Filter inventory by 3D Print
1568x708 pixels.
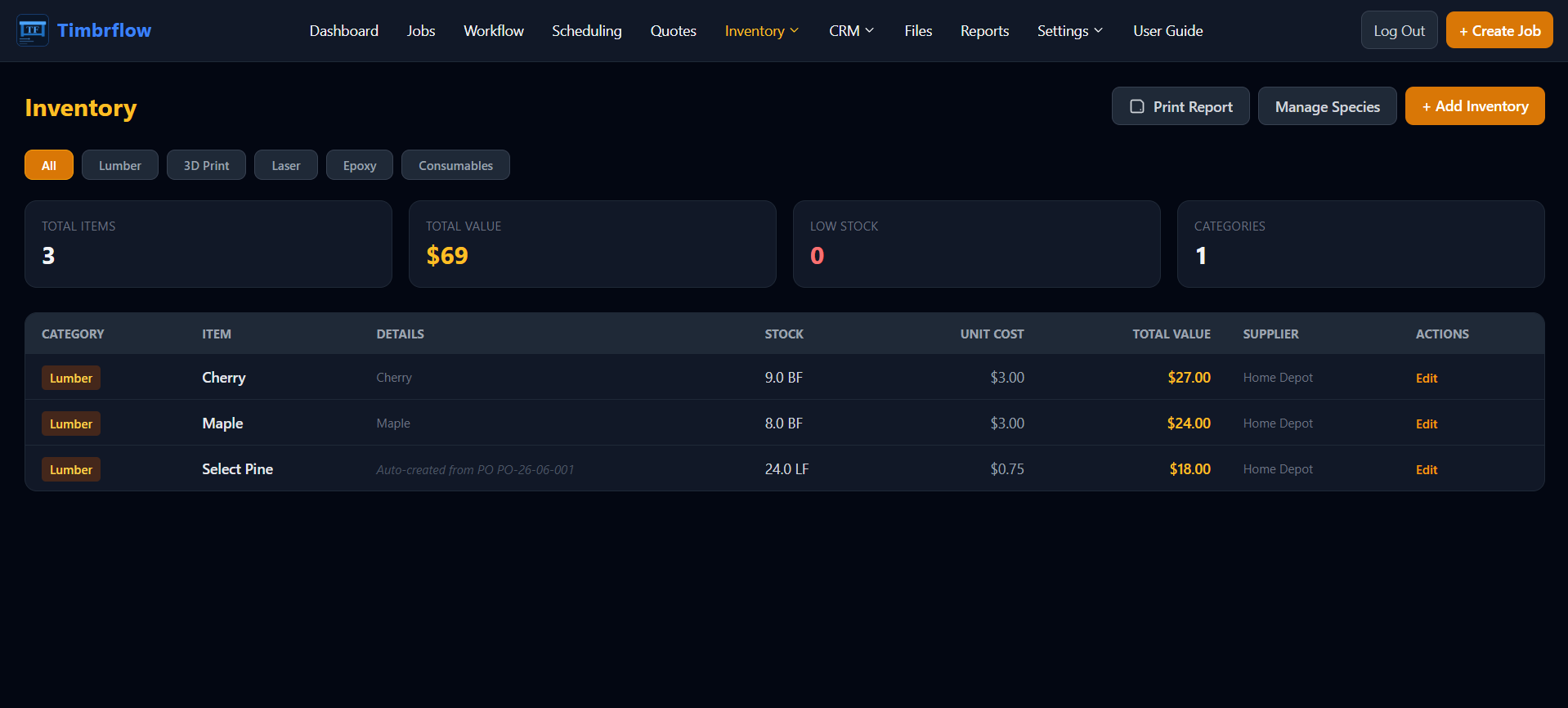pos(206,165)
